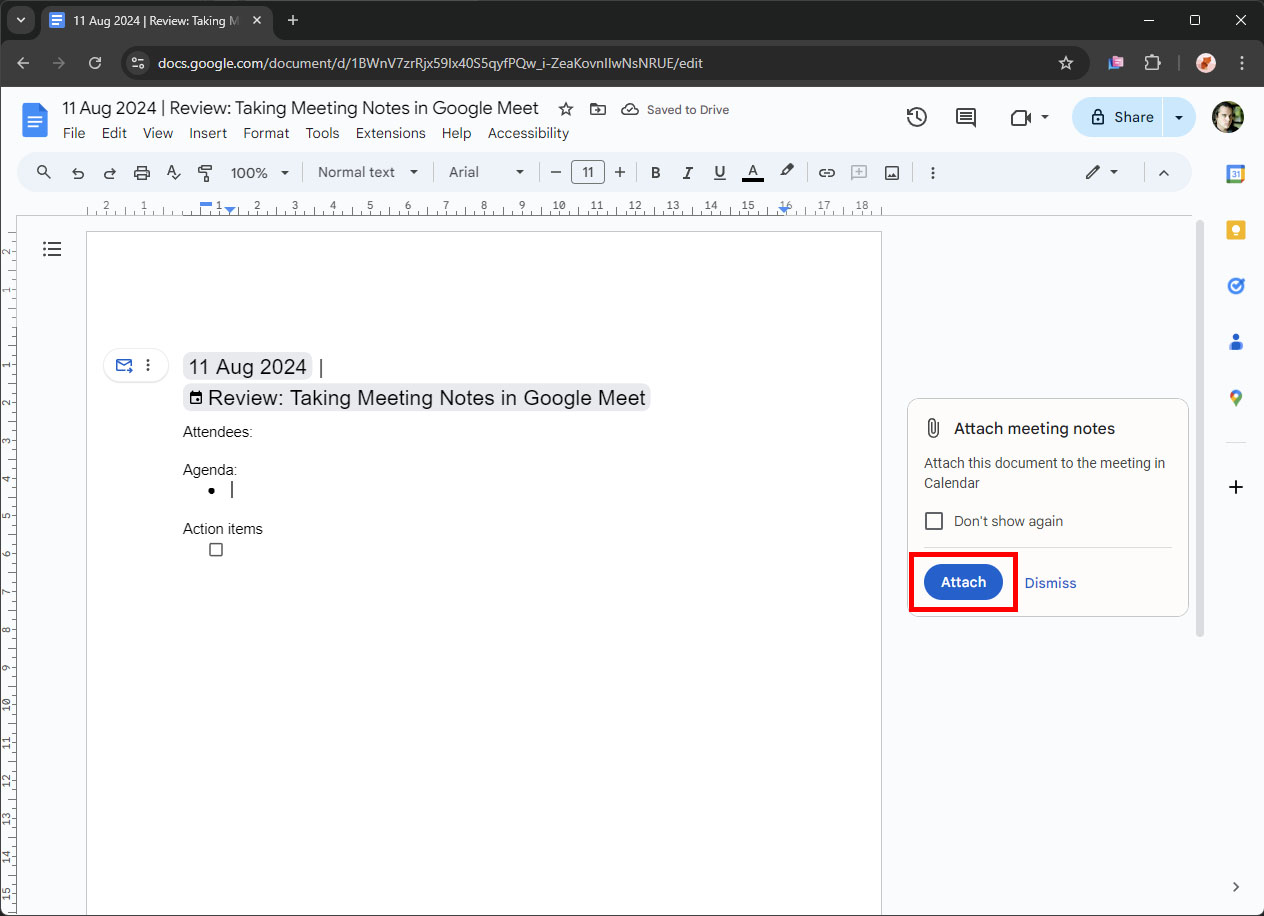Viewport: 1264px width, 916px height.
Task: Dismiss the attach meeting notes prompt
Action: 1050,583
